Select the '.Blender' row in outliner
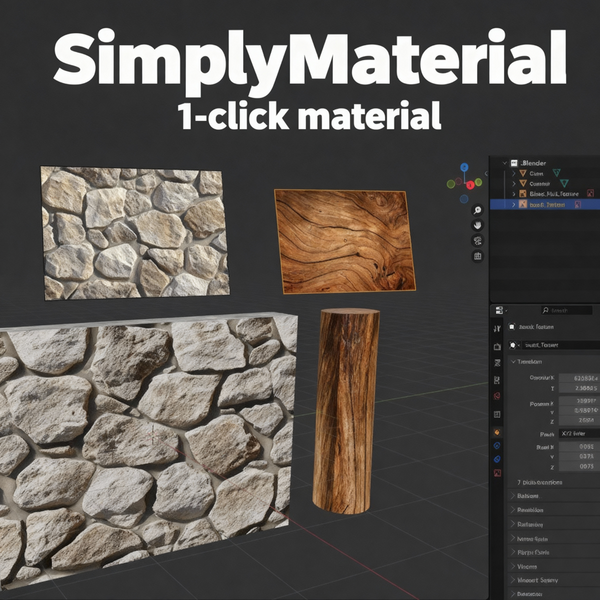Screen dimensions: 600x600 (x=545, y=163)
